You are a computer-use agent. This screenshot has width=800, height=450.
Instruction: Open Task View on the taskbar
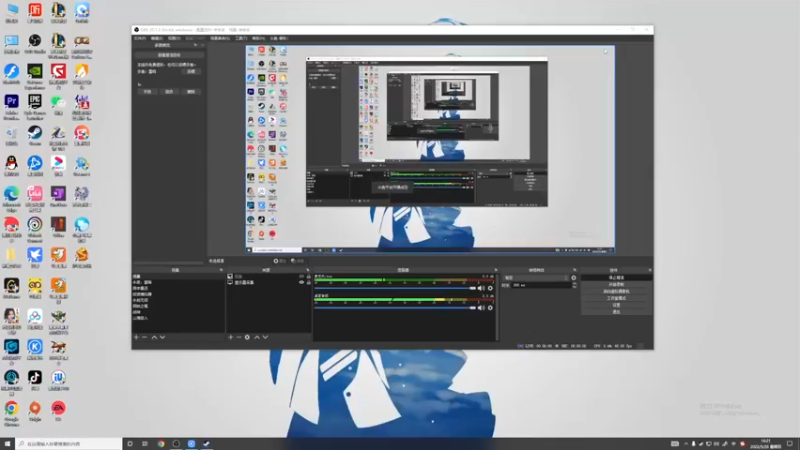point(145,444)
